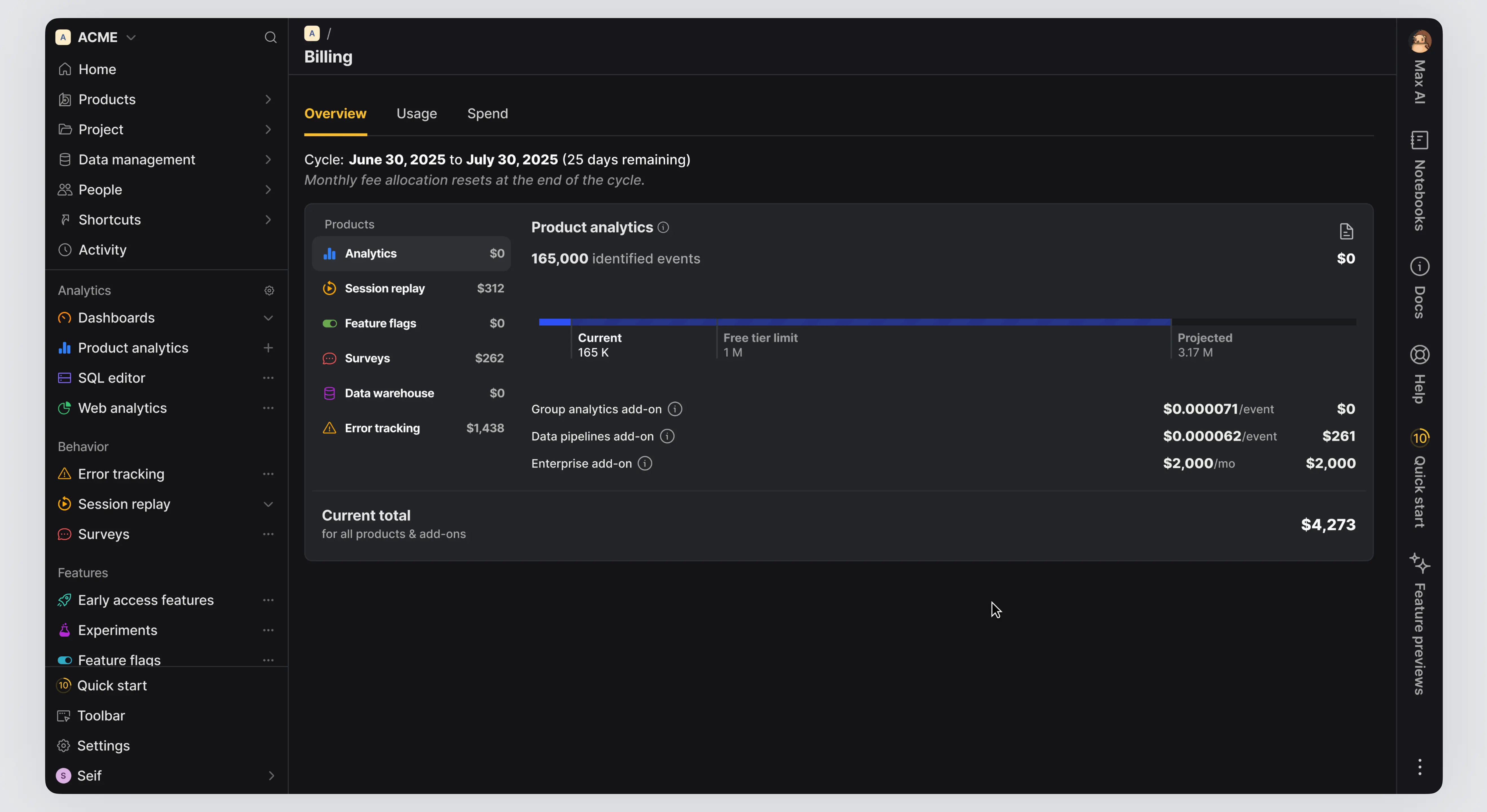Screen dimensions: 1487x812
Task: Open Analytics section settings gear
Action: pos(269,290)
